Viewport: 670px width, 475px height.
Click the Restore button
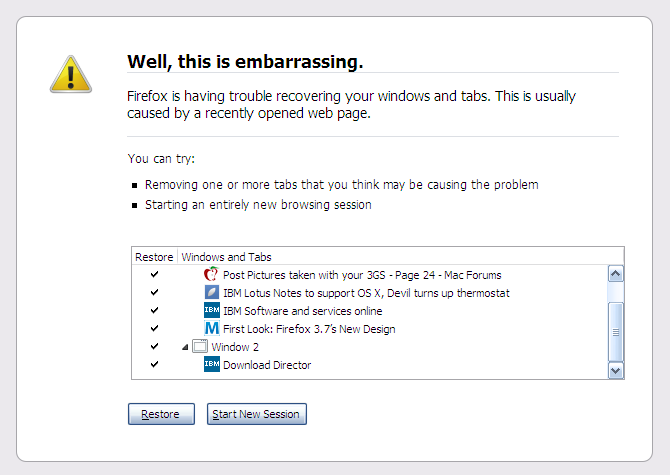(x=161, y=414)
